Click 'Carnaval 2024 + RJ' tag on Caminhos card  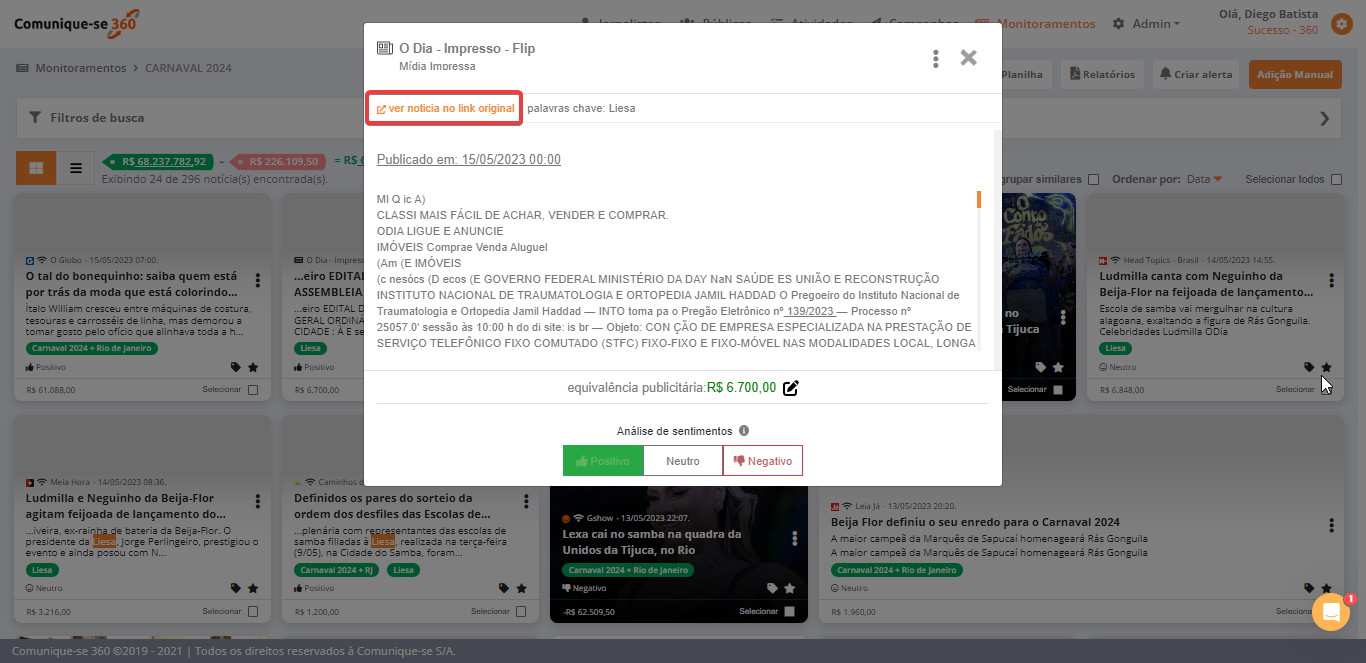pyautogui.click(x=338, y=570)
